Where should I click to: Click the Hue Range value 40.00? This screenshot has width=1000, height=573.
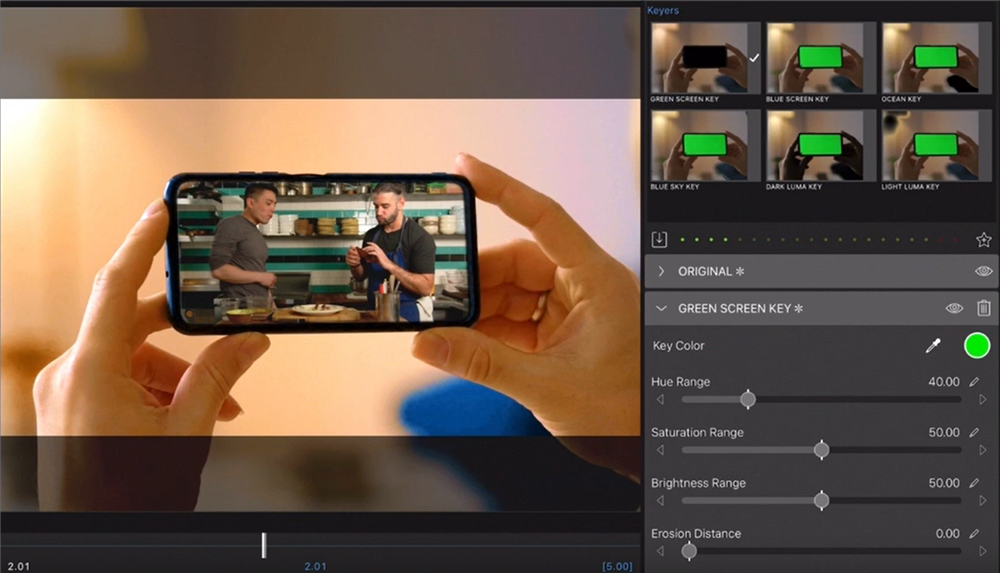(944, 382)
